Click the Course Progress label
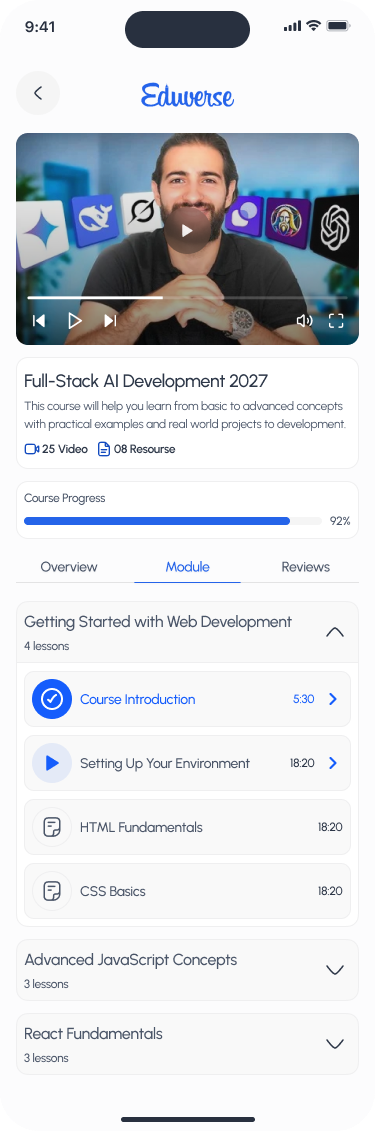 coord(64,498)
